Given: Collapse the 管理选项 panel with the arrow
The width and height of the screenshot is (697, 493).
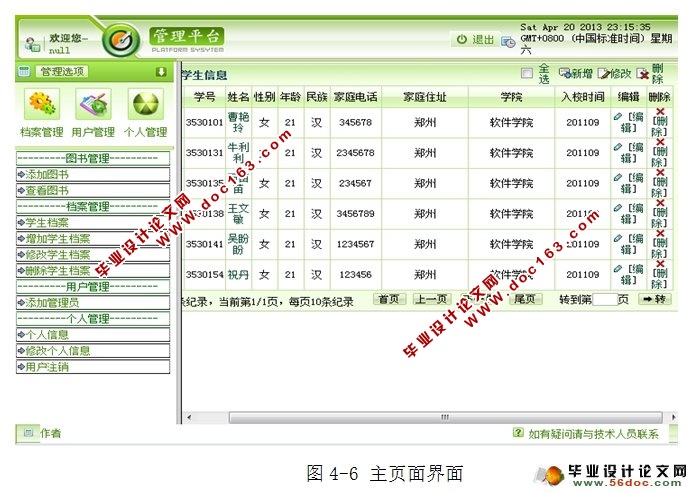Looking at the screenshot, I should click(161, 72).
